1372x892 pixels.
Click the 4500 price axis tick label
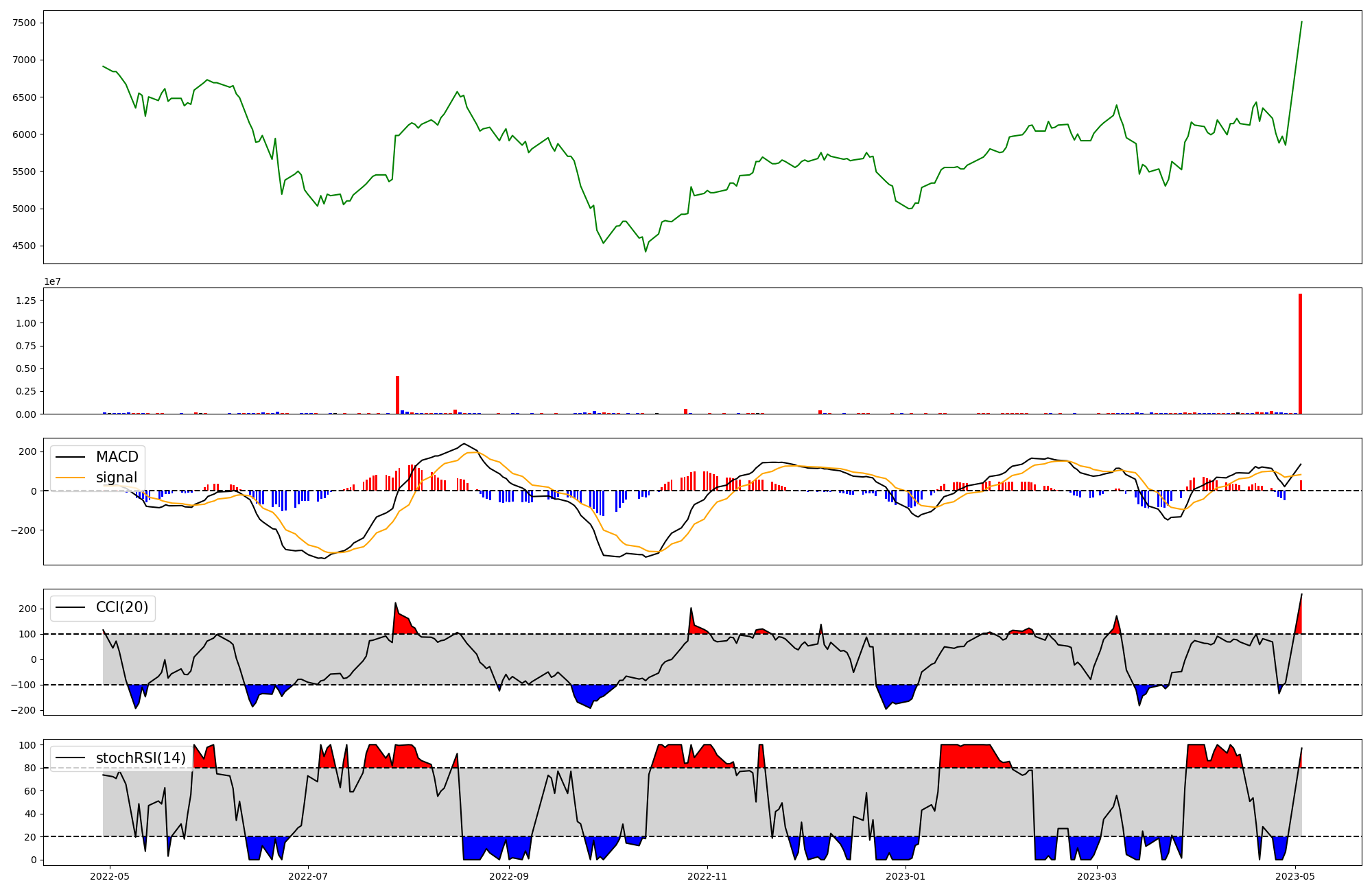coord(24,246)
